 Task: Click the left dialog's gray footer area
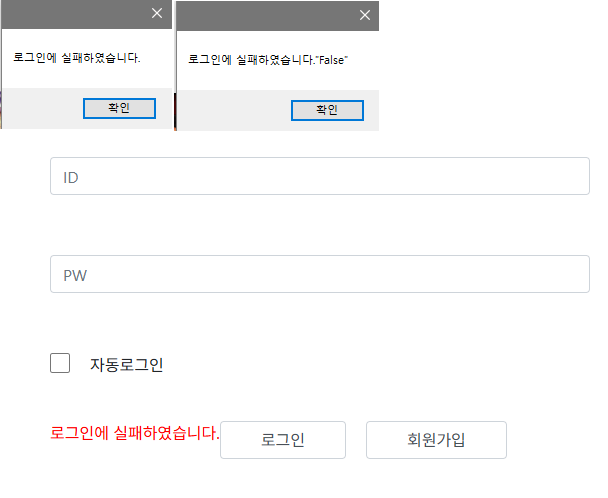click(x=40, y=108)
